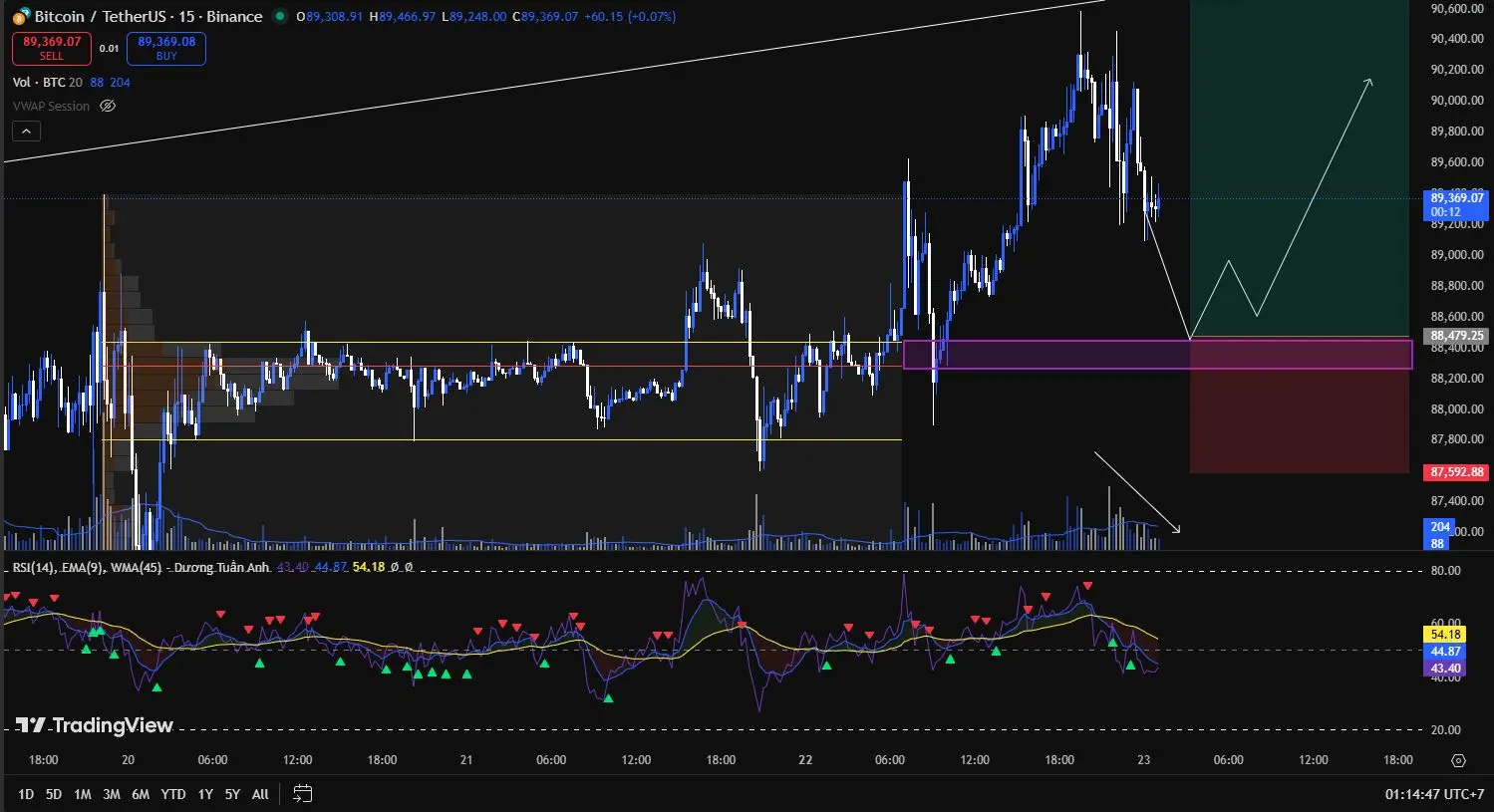Click the Bitcoin symbol logo icon

pos(21,16)
